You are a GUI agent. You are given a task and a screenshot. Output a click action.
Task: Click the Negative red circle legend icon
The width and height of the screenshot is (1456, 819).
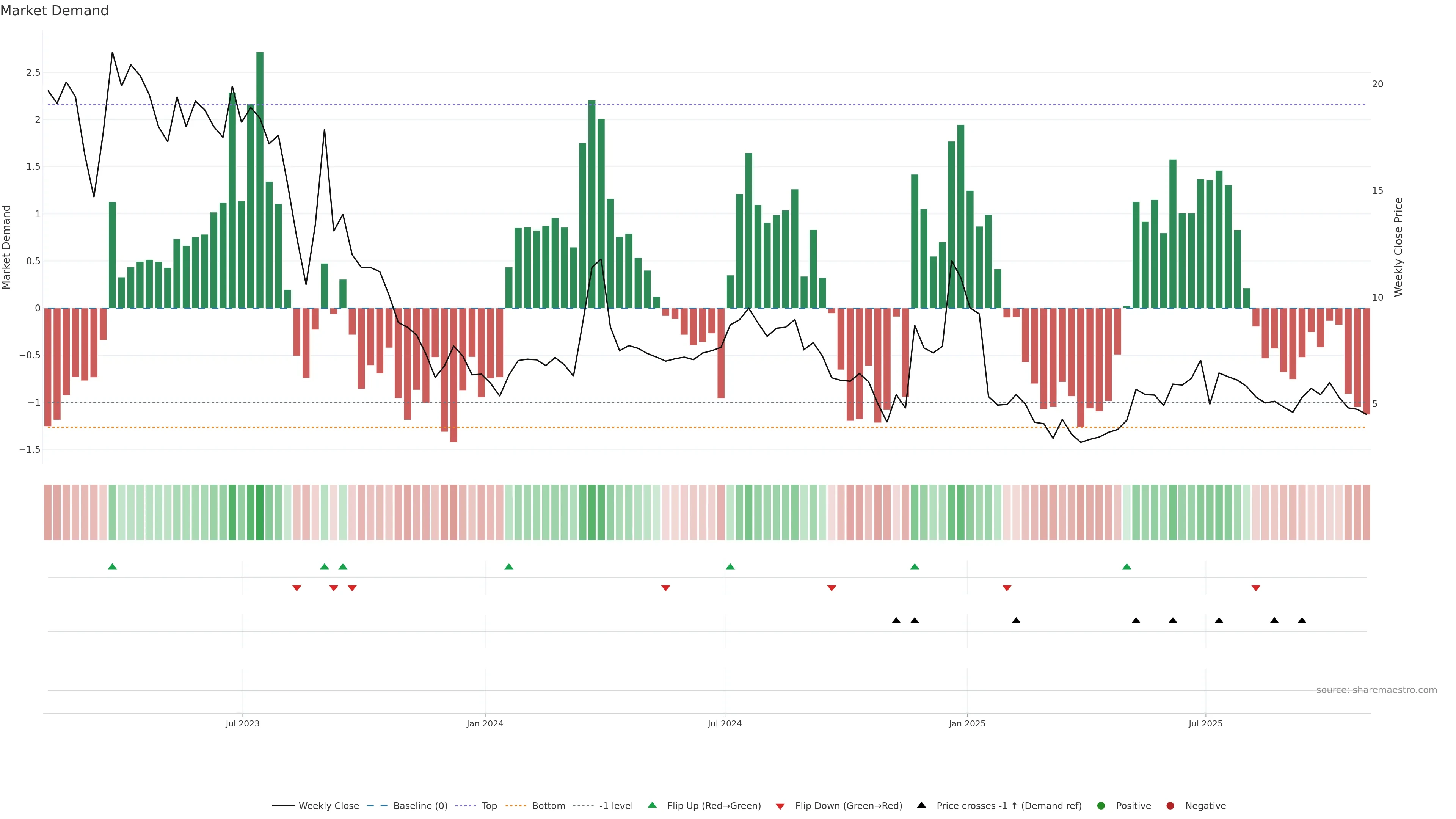tap(1170, 805)
